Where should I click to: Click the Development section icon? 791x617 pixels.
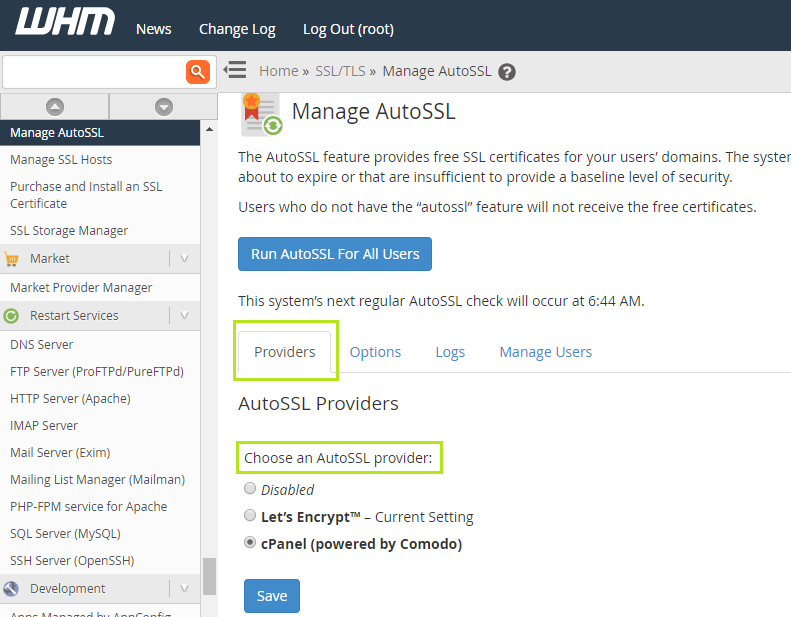pos(11,589)
